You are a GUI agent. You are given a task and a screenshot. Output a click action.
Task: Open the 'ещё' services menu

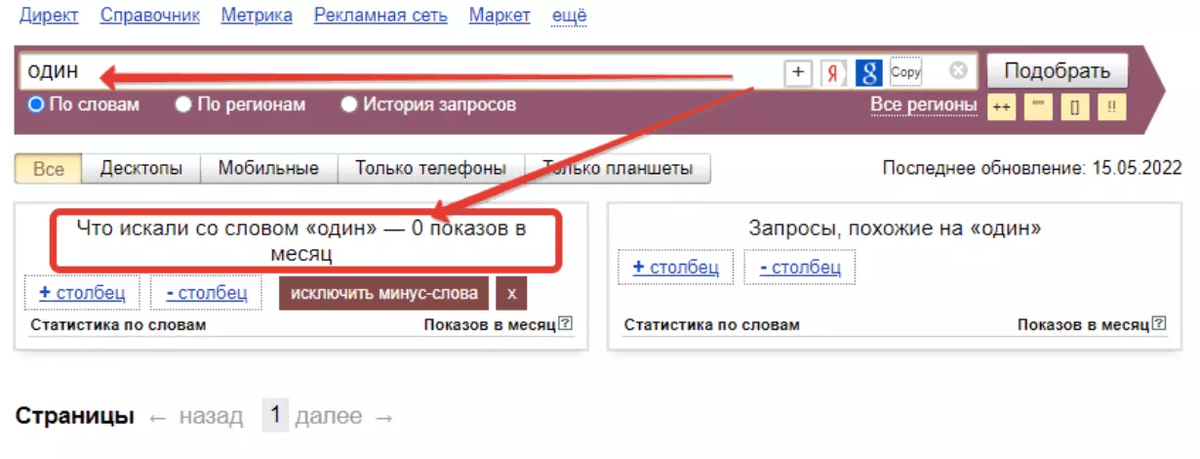pyautogui.click(x=569, y=16)
